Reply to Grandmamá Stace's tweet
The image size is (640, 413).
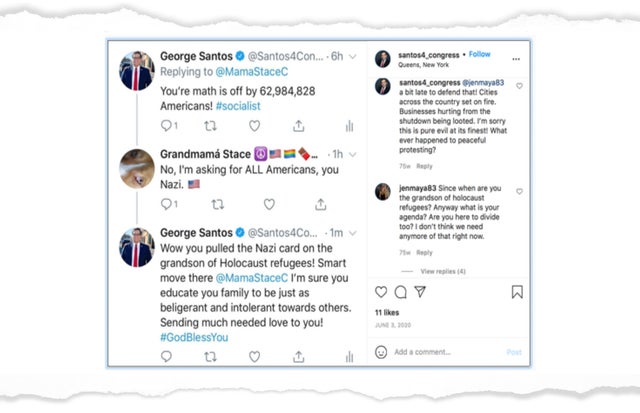[x=165, y=204]
